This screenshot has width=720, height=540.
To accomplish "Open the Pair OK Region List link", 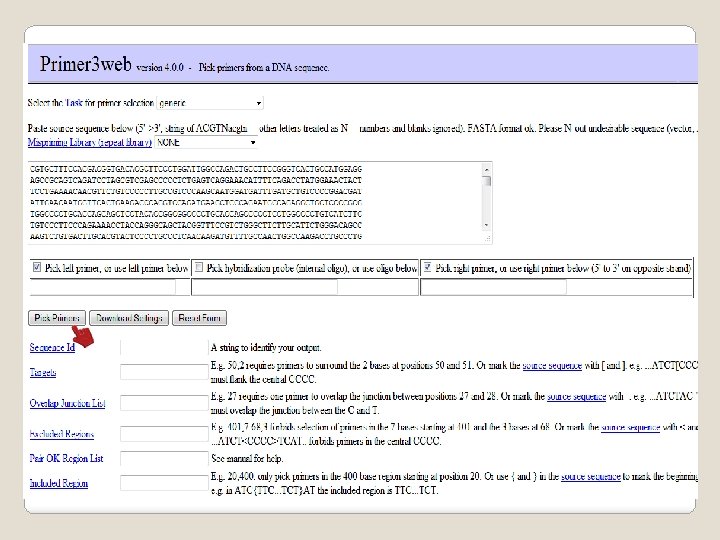I will pos(66,458).
